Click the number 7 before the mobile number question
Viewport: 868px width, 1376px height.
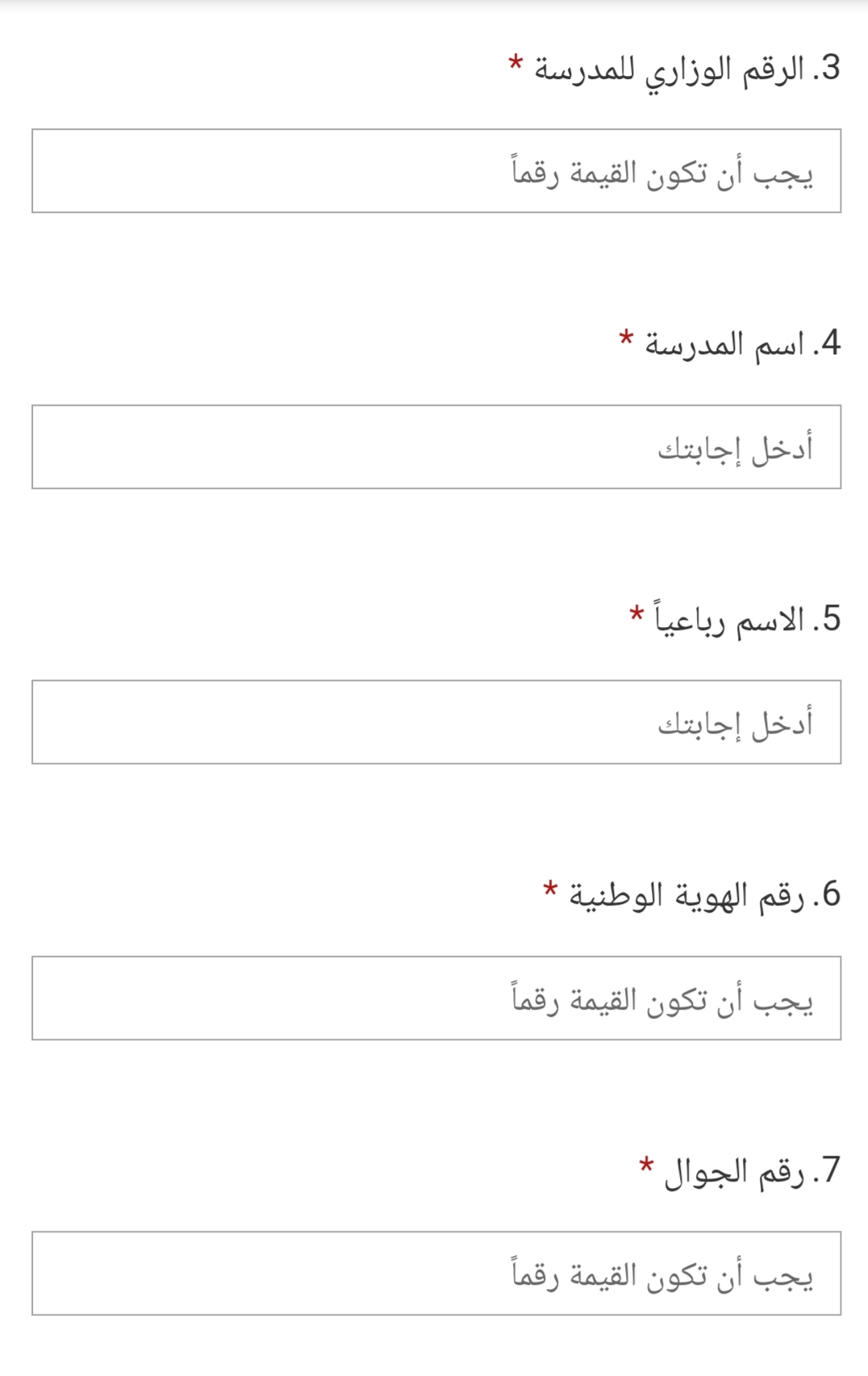(x=830, y=1170)
